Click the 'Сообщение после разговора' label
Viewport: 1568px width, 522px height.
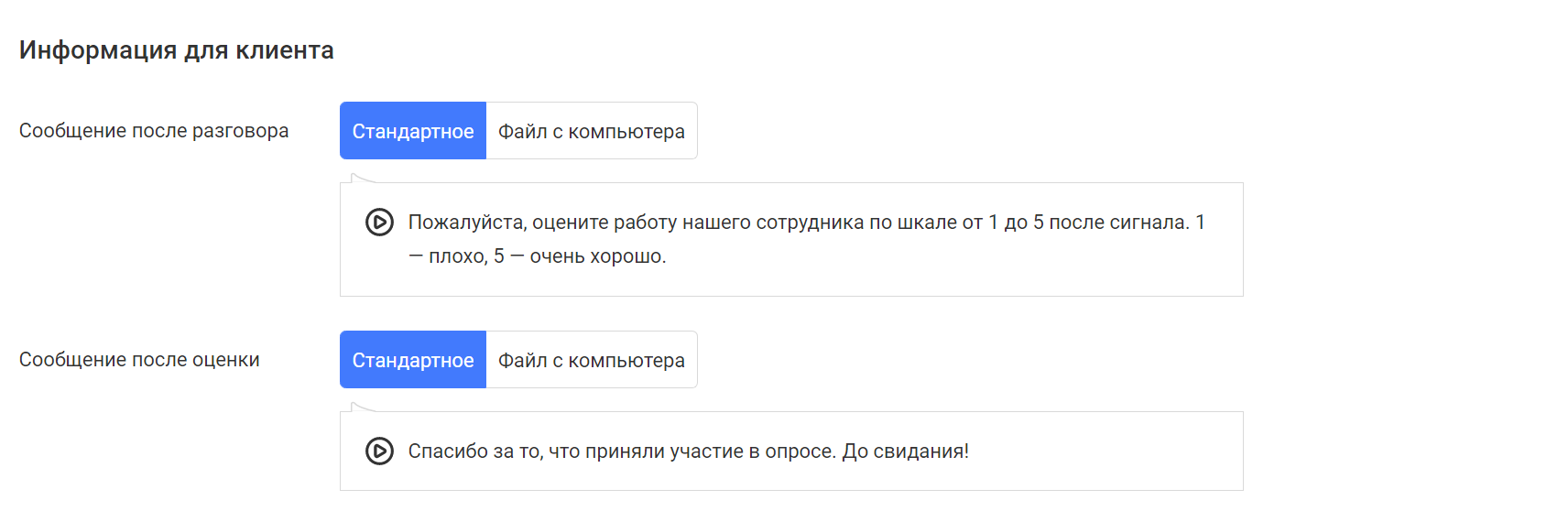(x=154, y=131)
